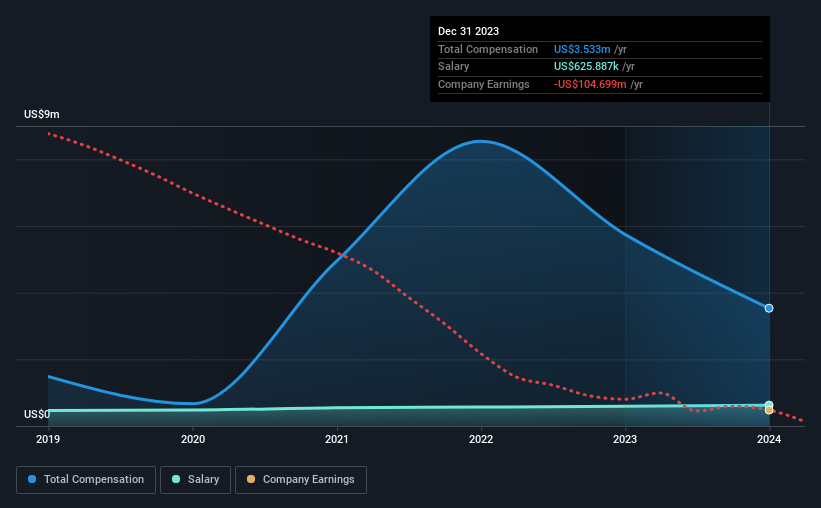821x508 pixels.
Task: Click the Dec 31 2023 tooltip heading
Action: click(x=468, y=31)
